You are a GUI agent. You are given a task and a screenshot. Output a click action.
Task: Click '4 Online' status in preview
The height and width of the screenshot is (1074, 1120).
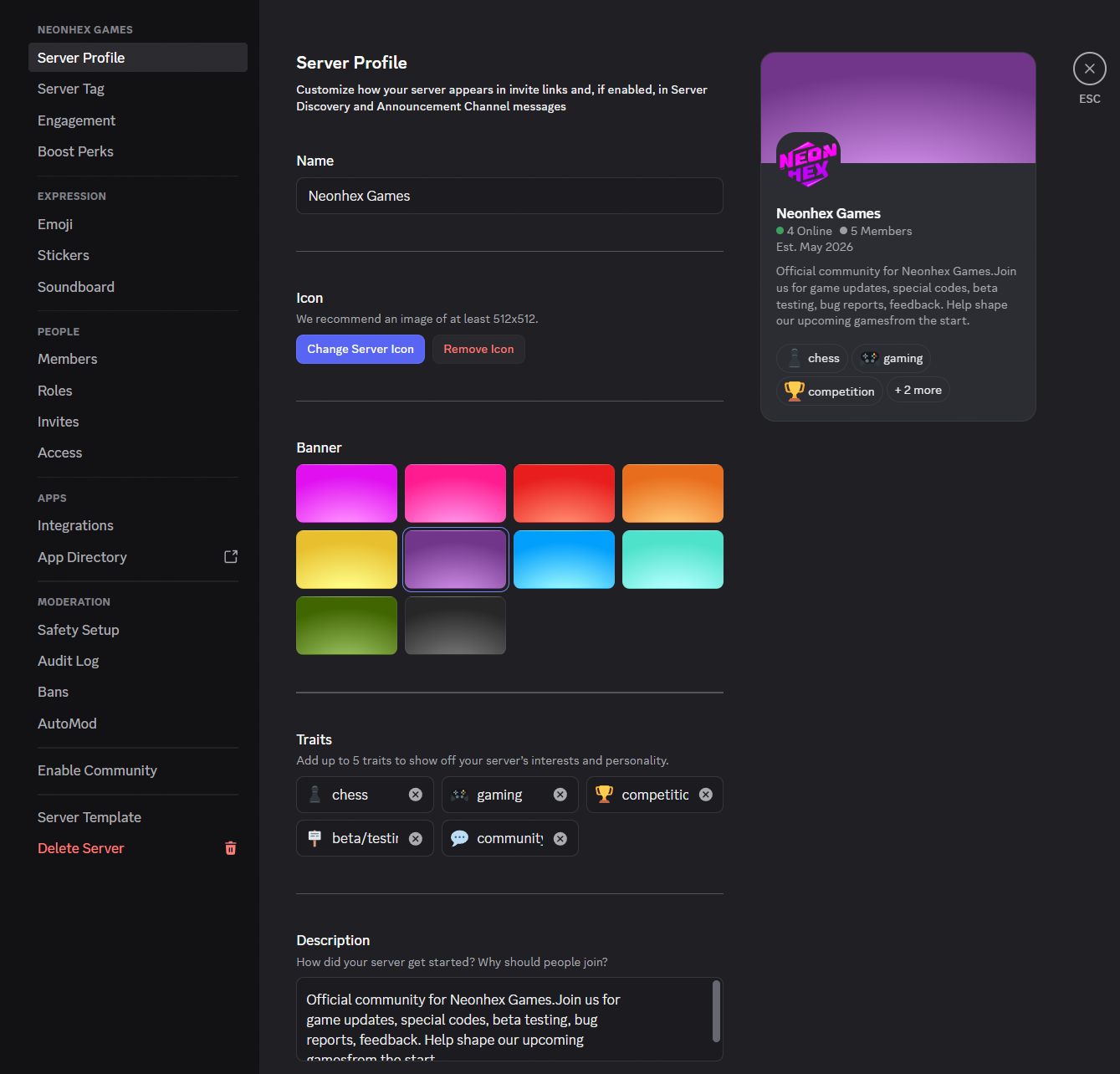[x=804, y=231]
